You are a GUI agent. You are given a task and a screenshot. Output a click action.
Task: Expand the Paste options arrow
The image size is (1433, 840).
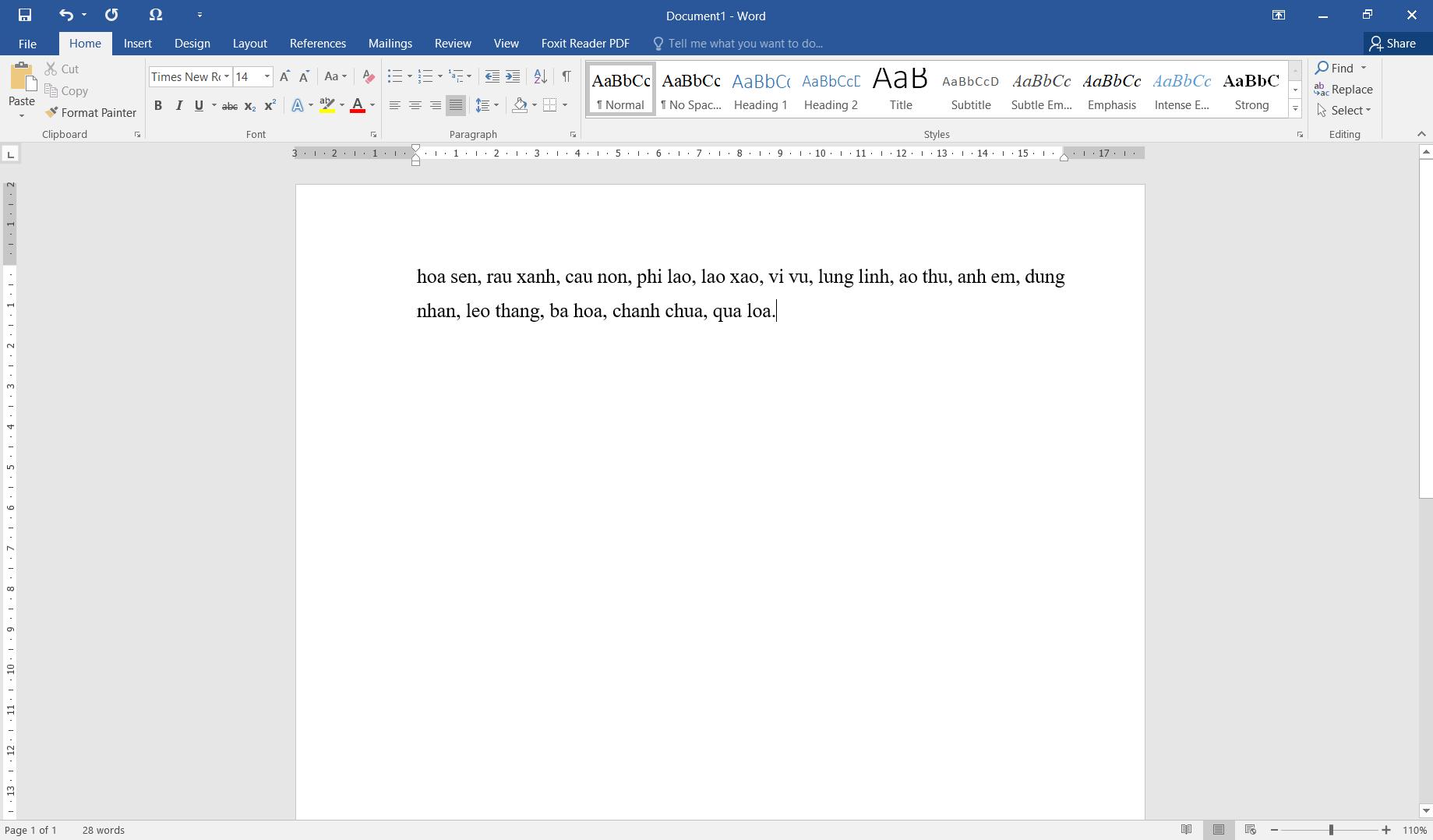coord(22,116)
